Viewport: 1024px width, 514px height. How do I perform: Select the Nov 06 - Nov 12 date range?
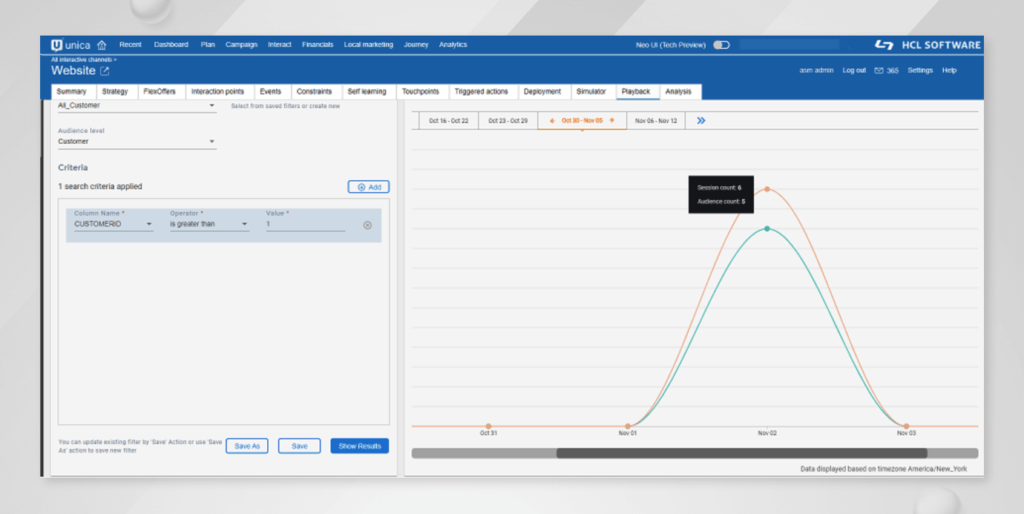click(656, 121)
